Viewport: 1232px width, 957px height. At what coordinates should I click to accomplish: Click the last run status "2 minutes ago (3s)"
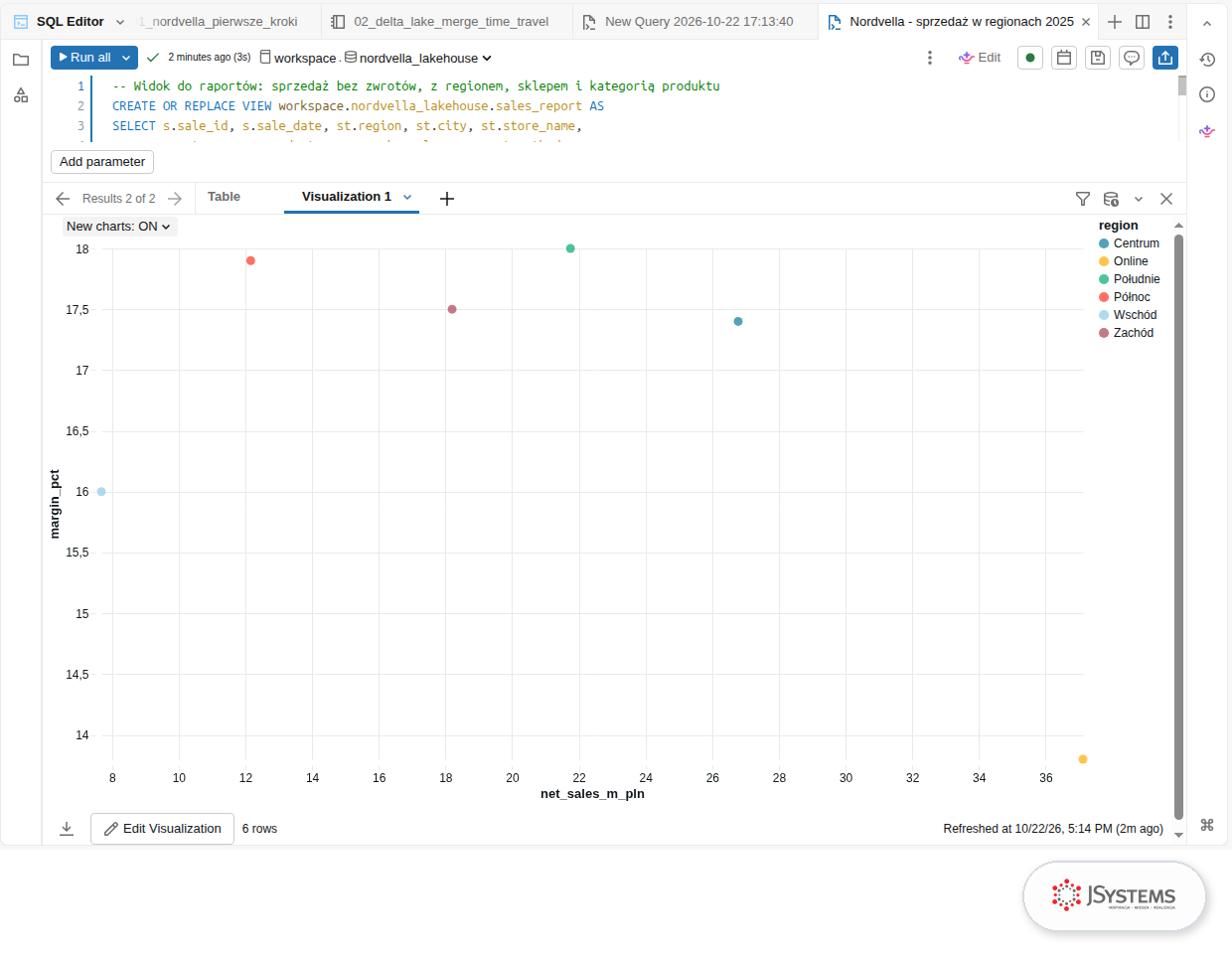[209, 58]
